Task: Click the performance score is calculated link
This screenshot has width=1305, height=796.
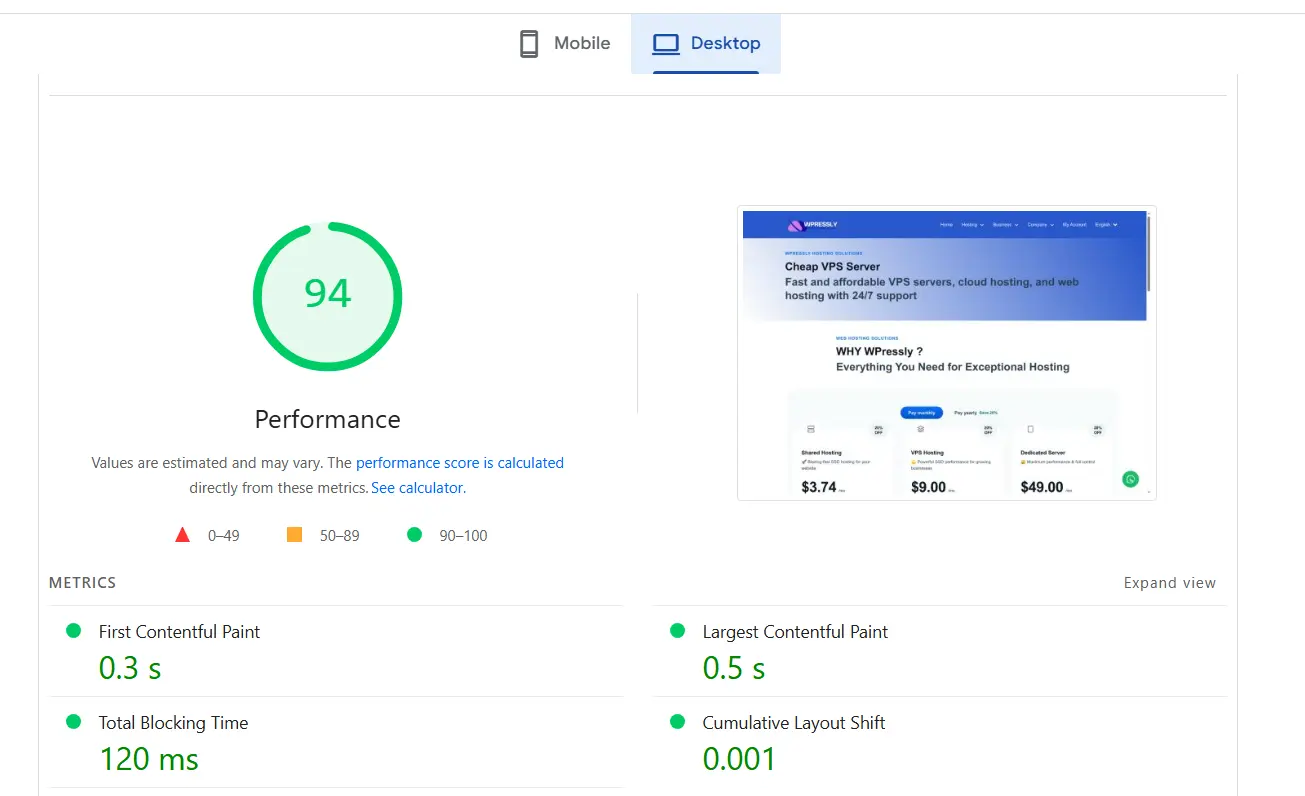Action: [459, 462]
